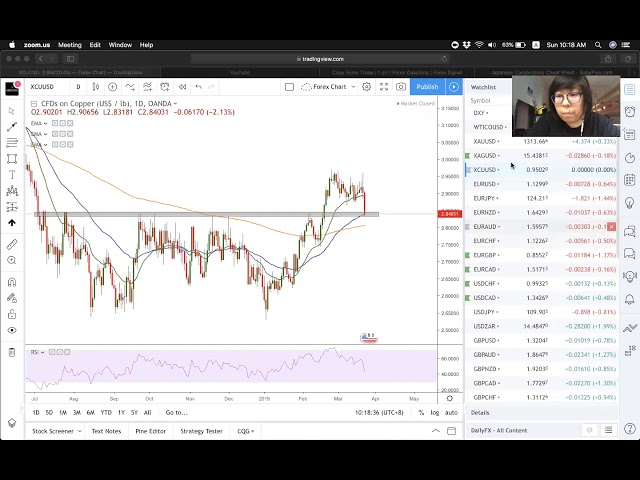The height and width of the screenshot is (480, 640).
Task: Enable Magnet mode in drawing toolbar
Action: (x=12, y=281)
